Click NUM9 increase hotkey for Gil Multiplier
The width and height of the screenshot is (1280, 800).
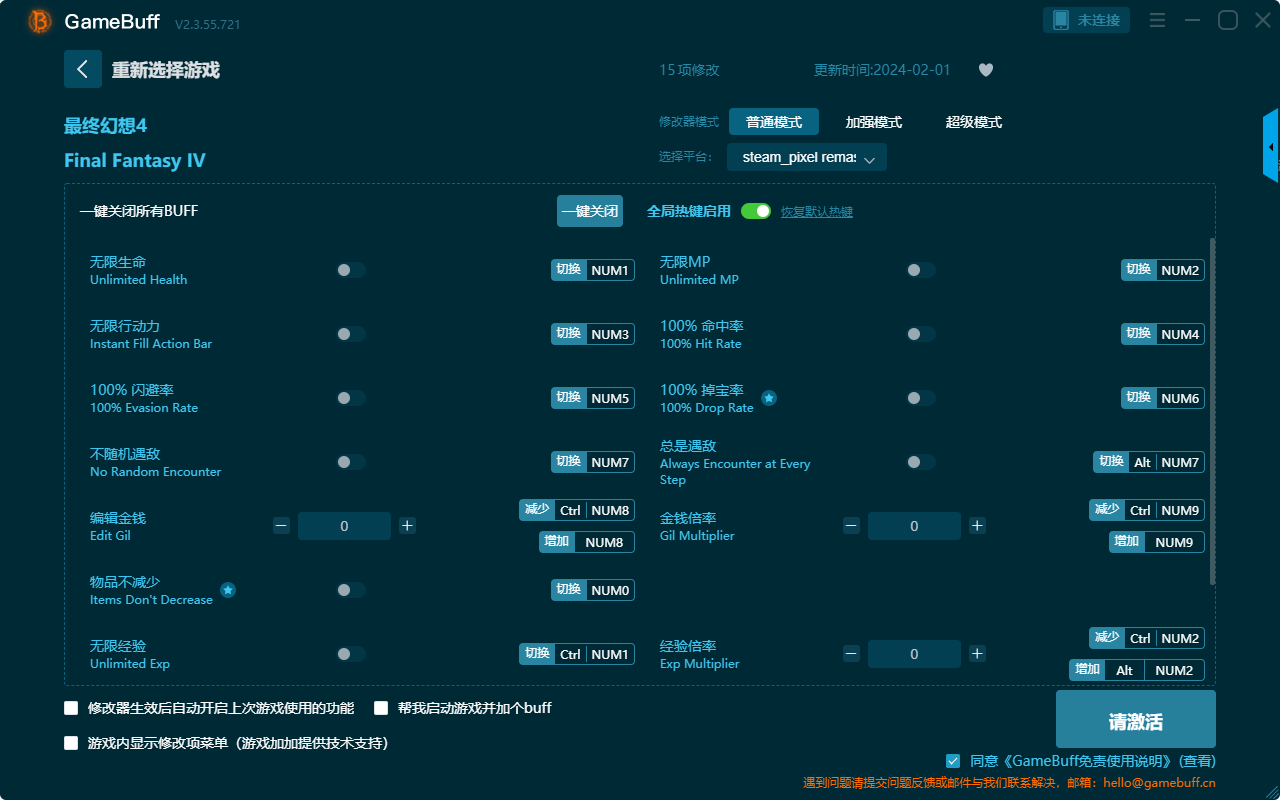point(1157,542)
